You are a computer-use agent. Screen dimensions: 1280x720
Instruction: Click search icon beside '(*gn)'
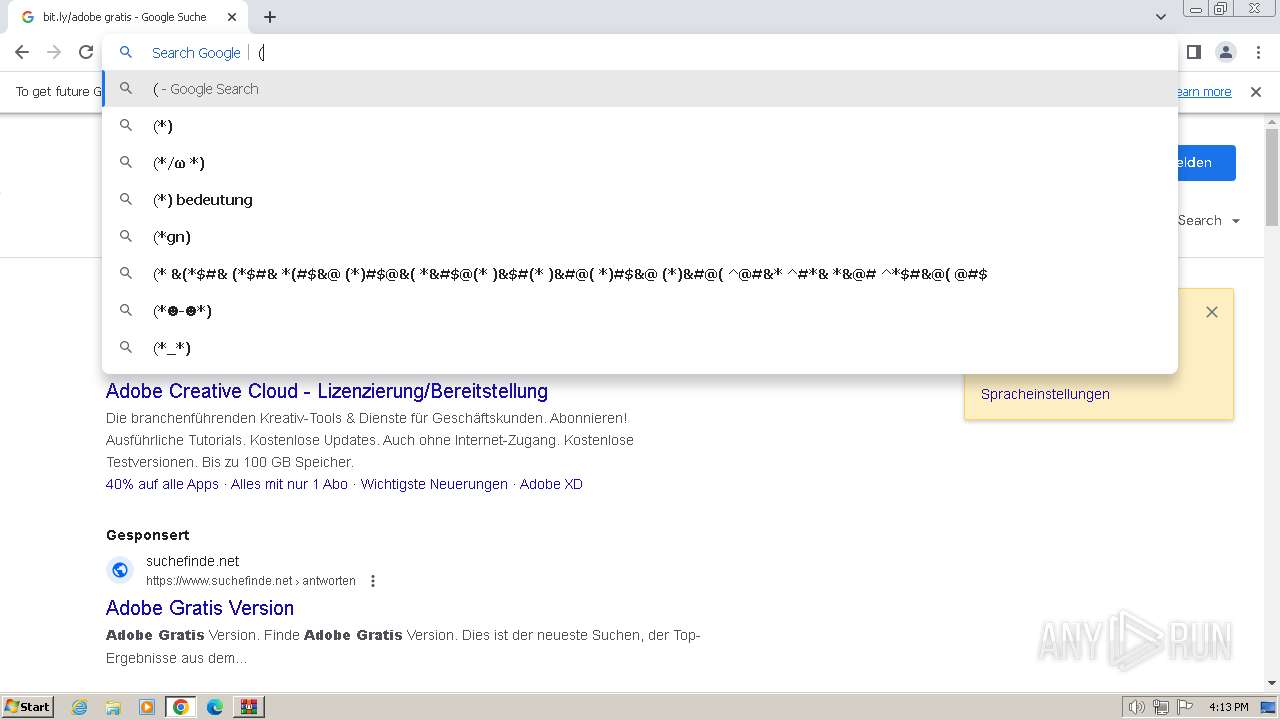pos(126,236)
